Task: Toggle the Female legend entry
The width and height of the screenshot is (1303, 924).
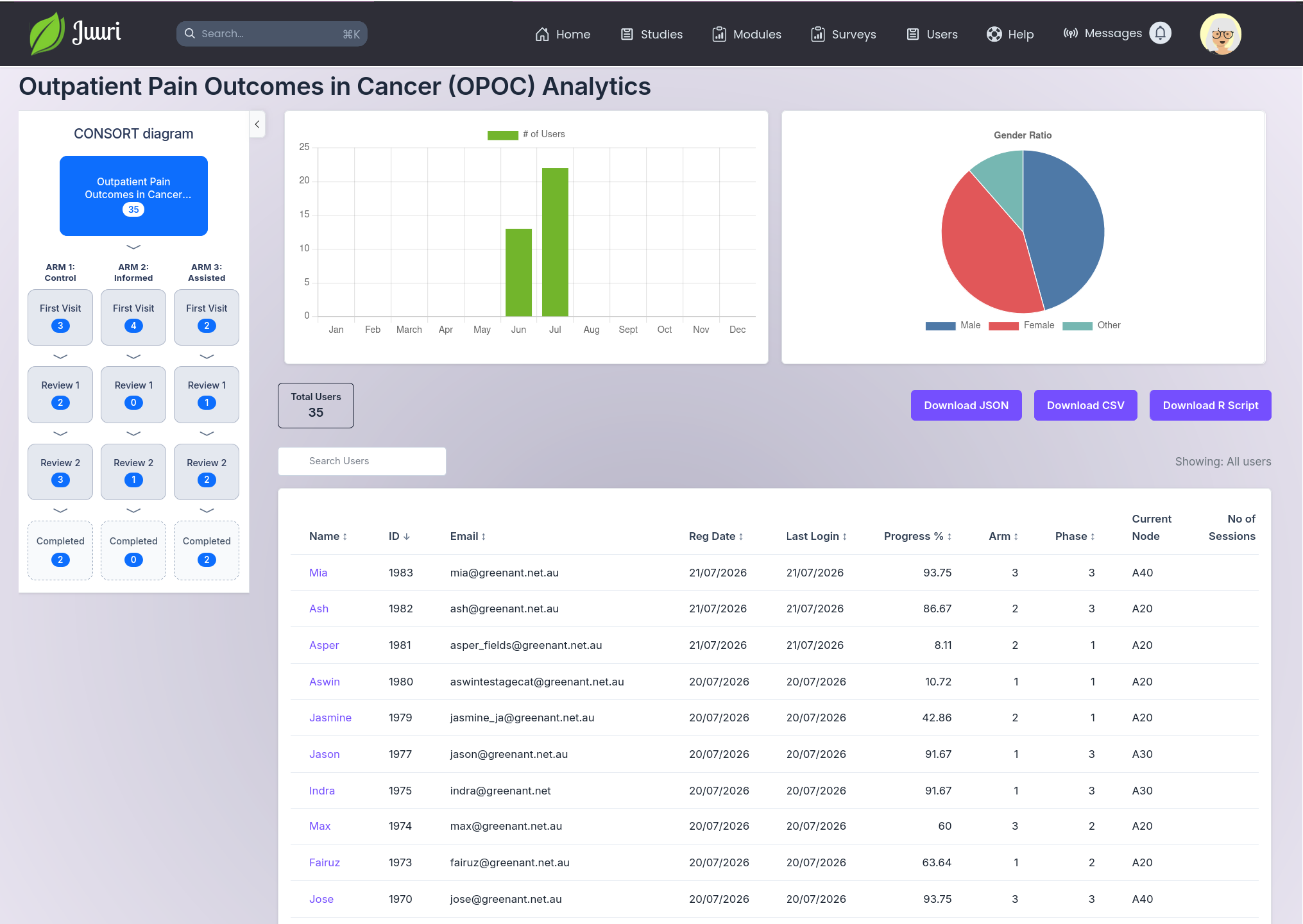Action: [x=1021, y=325]
